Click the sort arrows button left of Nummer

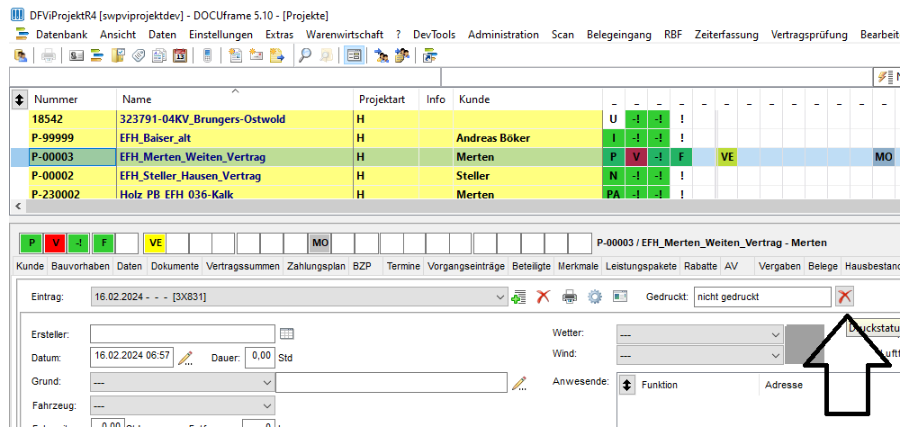click(20, 99)
